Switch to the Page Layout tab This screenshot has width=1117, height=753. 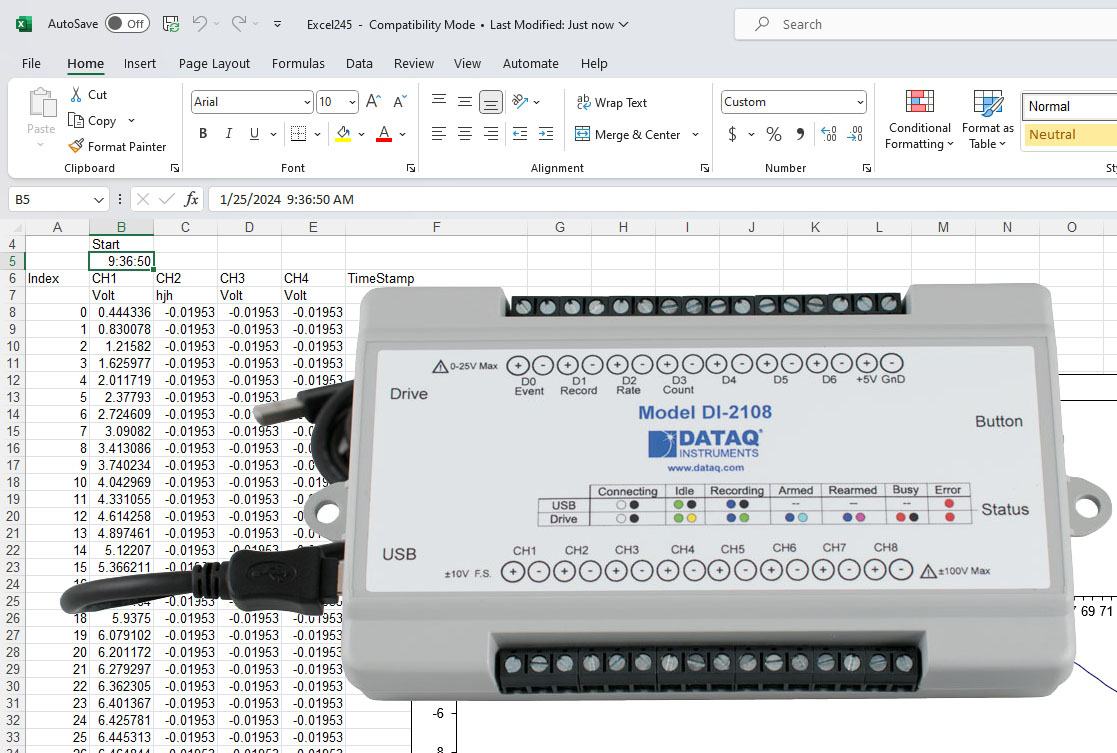tap(214, 63)
